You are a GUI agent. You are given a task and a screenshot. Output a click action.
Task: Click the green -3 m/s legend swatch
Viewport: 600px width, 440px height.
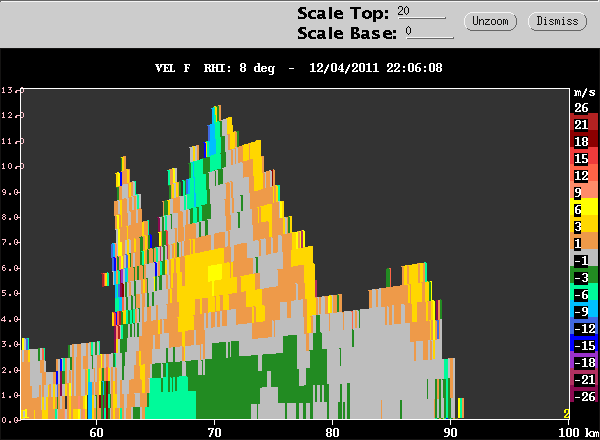(581, 277)
